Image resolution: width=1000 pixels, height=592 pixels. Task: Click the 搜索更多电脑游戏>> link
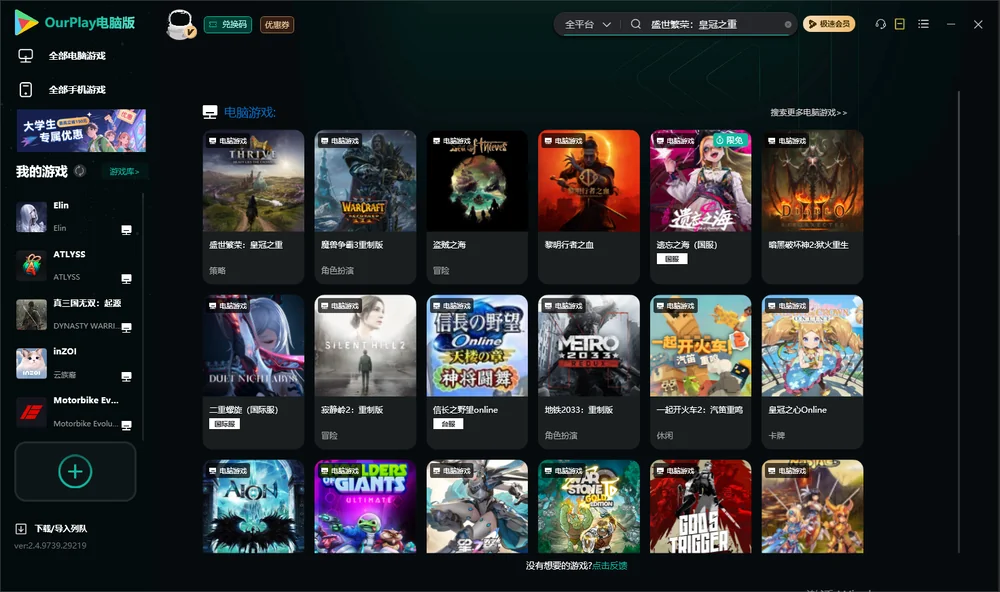coord(809,112)
